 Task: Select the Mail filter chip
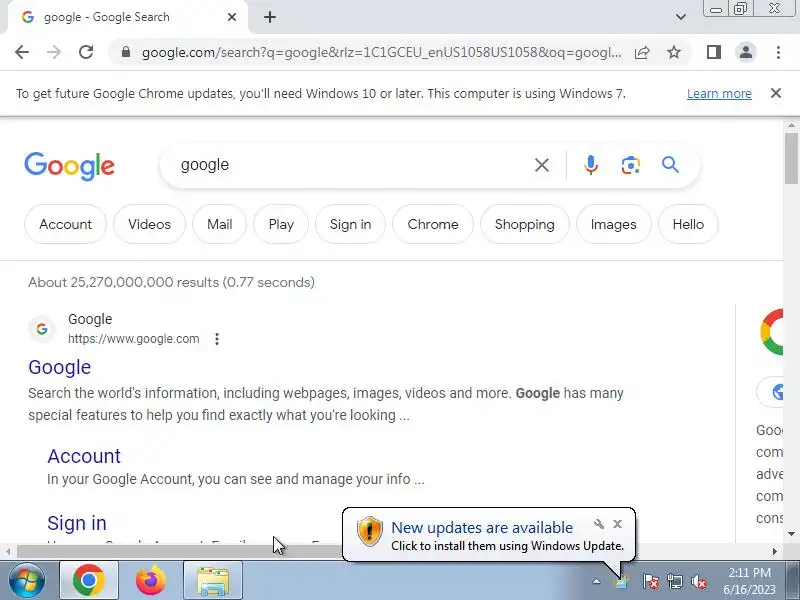pos(219,224)
